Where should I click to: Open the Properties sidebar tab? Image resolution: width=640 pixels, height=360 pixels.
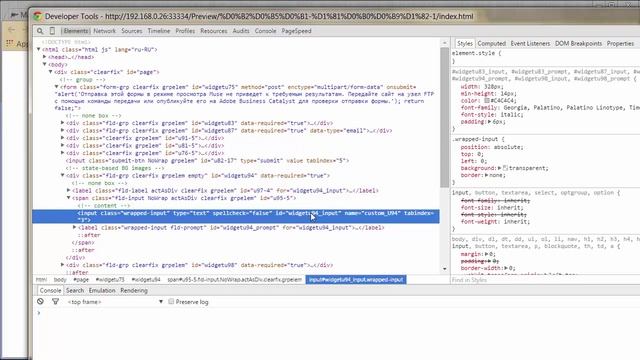[x=620, y=43]
